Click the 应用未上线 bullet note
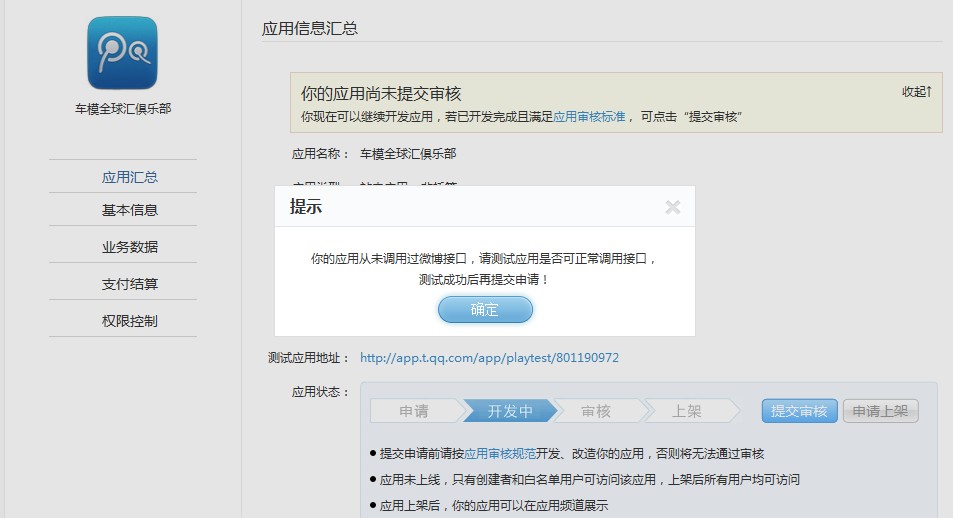The width and height of the screenshot is (953, 518). [589, 480]
